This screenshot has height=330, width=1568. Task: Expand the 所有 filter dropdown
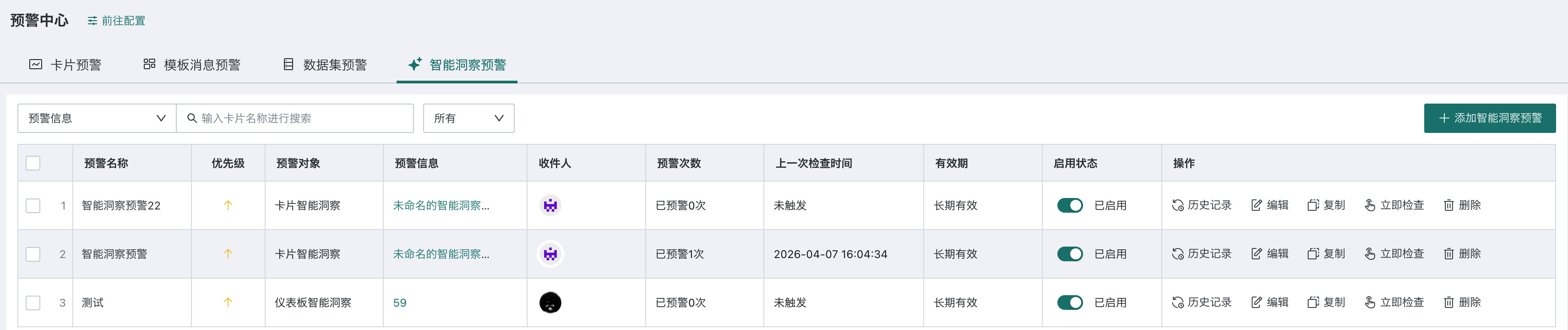click(x=468, y=118)
